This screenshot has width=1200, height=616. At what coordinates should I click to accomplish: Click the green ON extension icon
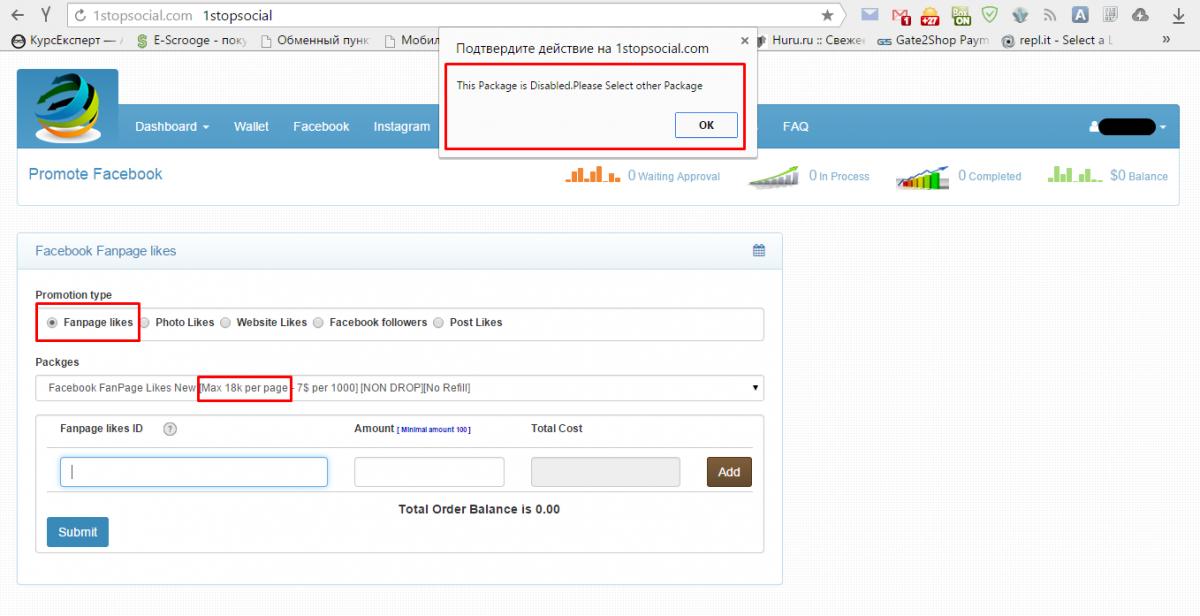(961, 15)
